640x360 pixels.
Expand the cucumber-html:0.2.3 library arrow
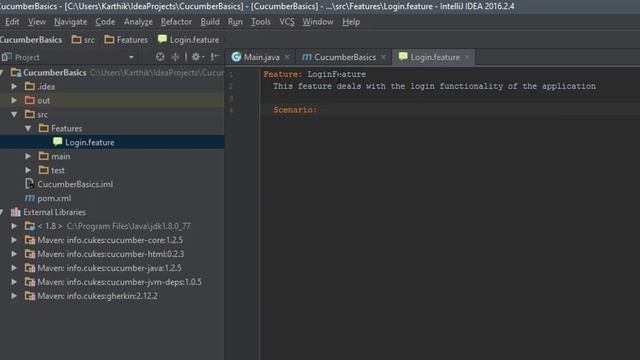tap(14, 254)
